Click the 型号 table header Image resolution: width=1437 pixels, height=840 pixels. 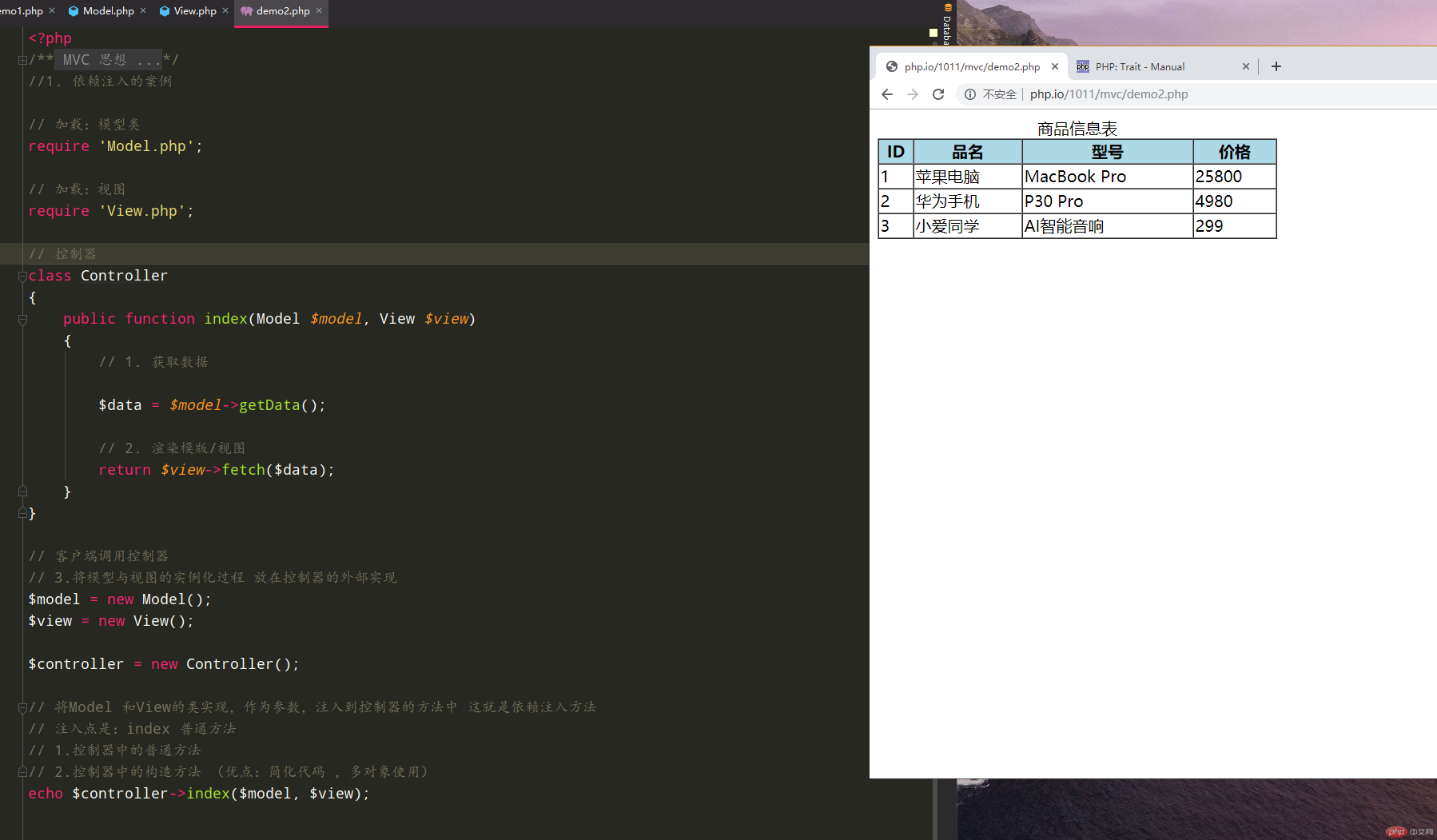coord(1108,152)
